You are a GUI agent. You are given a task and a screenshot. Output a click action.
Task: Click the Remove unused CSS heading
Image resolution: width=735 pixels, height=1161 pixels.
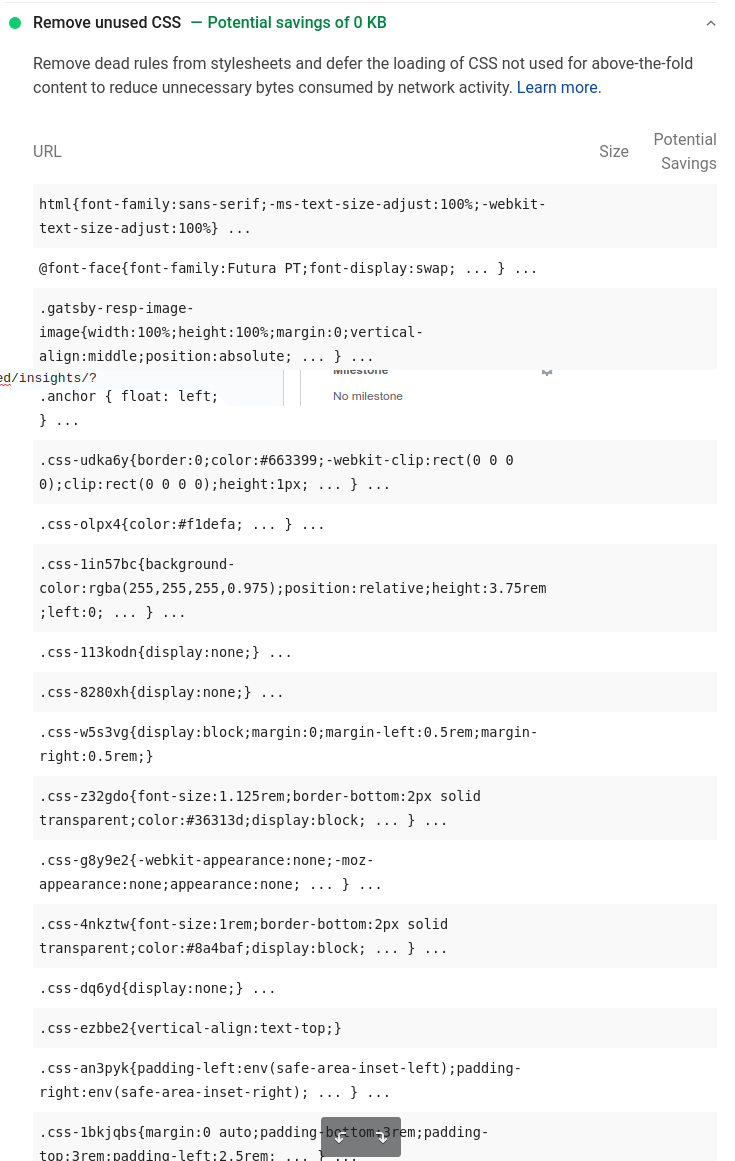point(106,22)
